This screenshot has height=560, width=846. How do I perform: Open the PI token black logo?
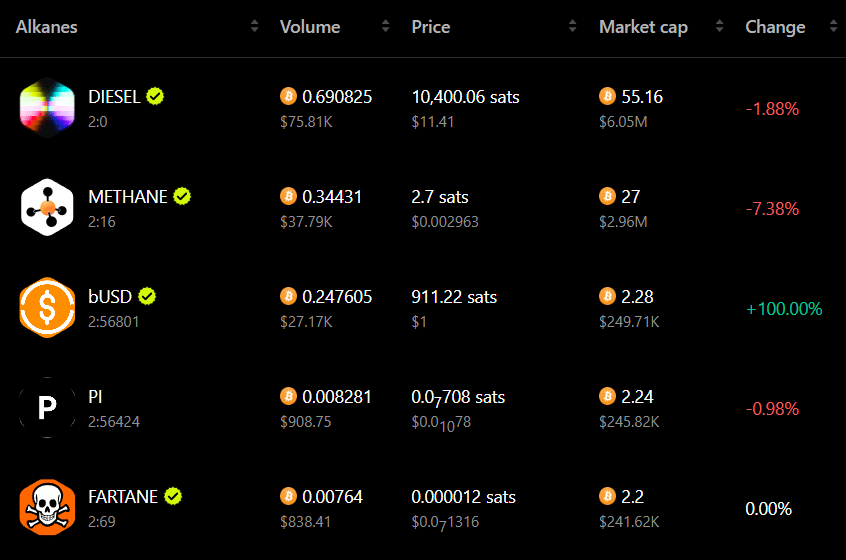coord(47,407)
